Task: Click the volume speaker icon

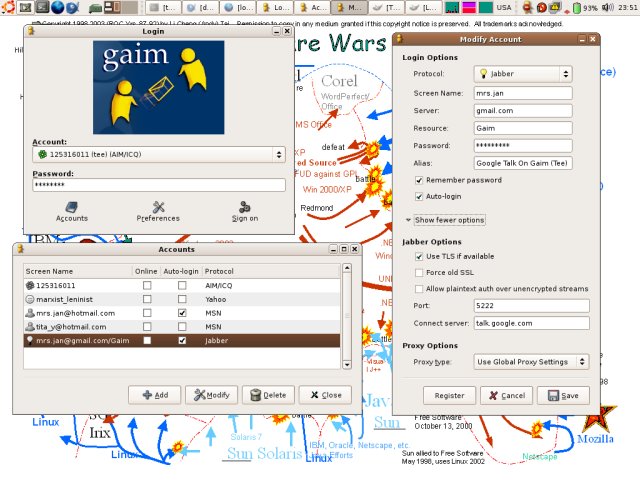Action: coord(607,7)
